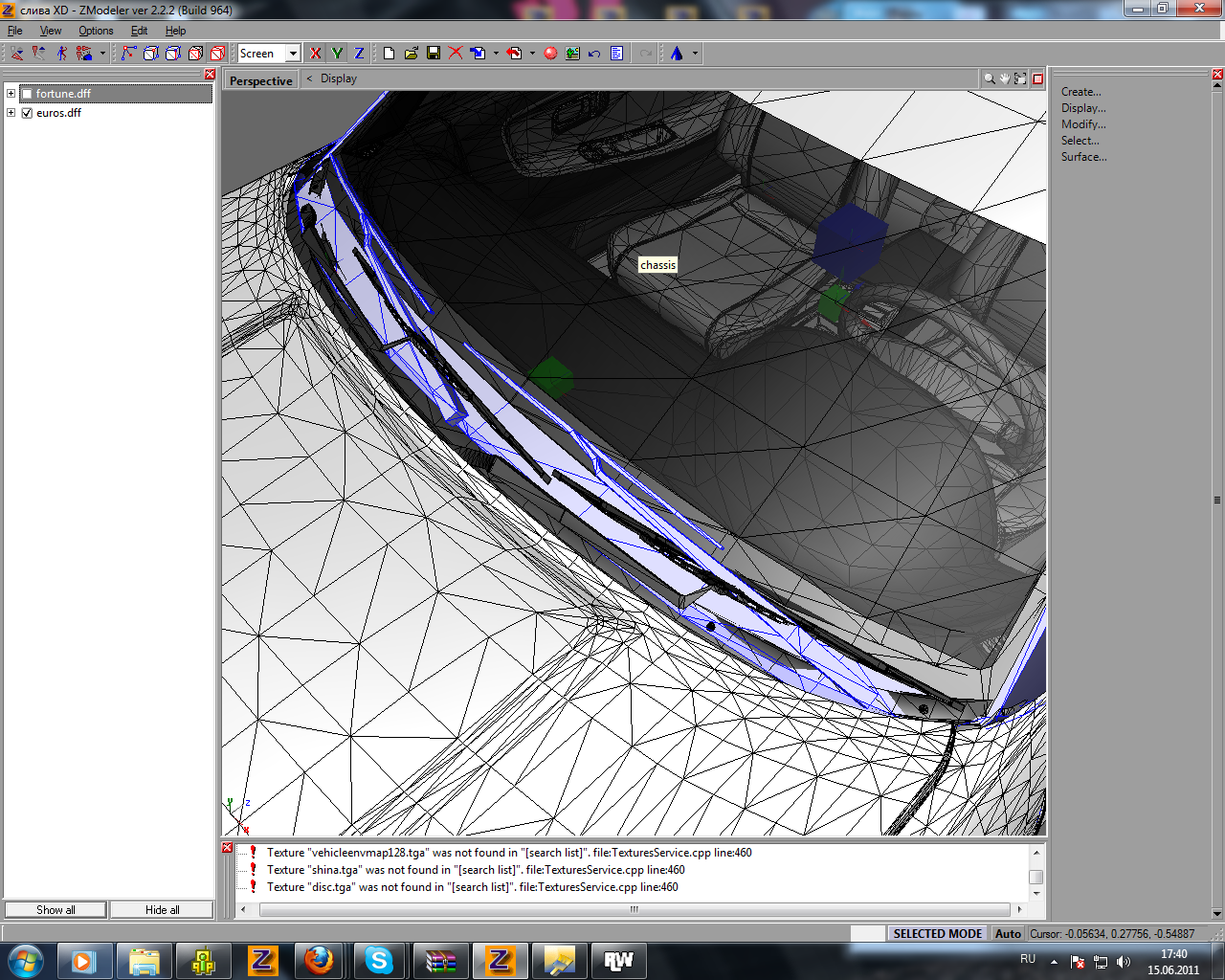
Task: Enable the fortune.dff checkbox
Action: click(x=27, y=94)
